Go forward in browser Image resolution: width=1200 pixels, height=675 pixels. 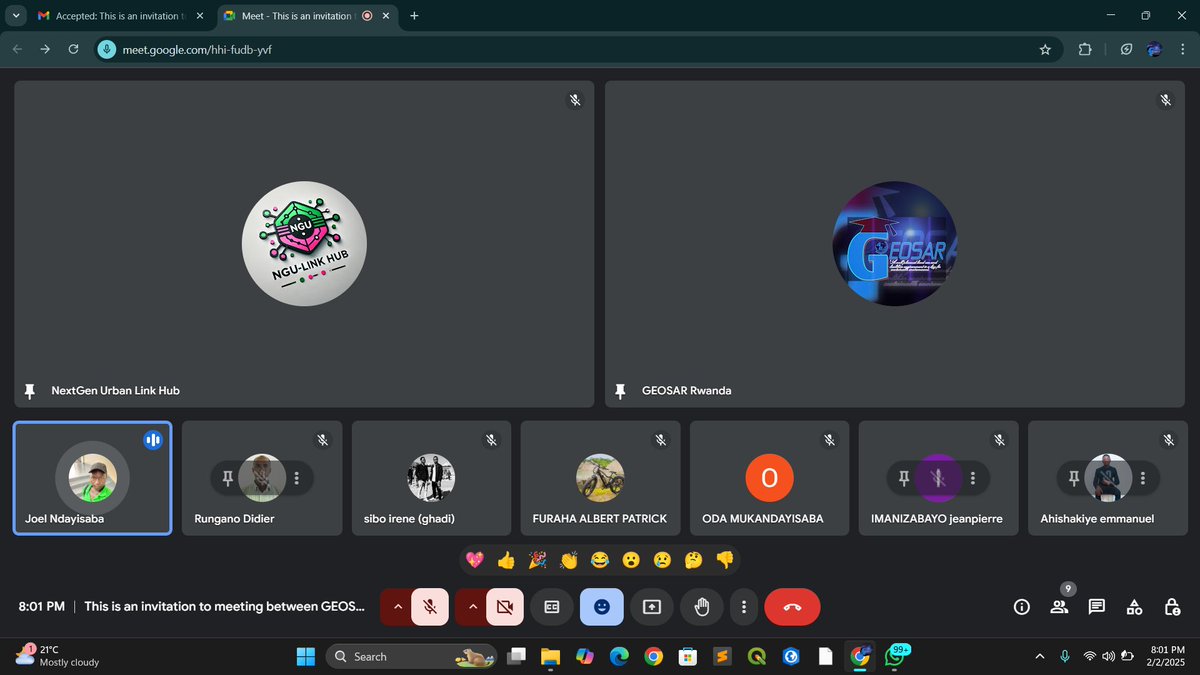point(45,49)
